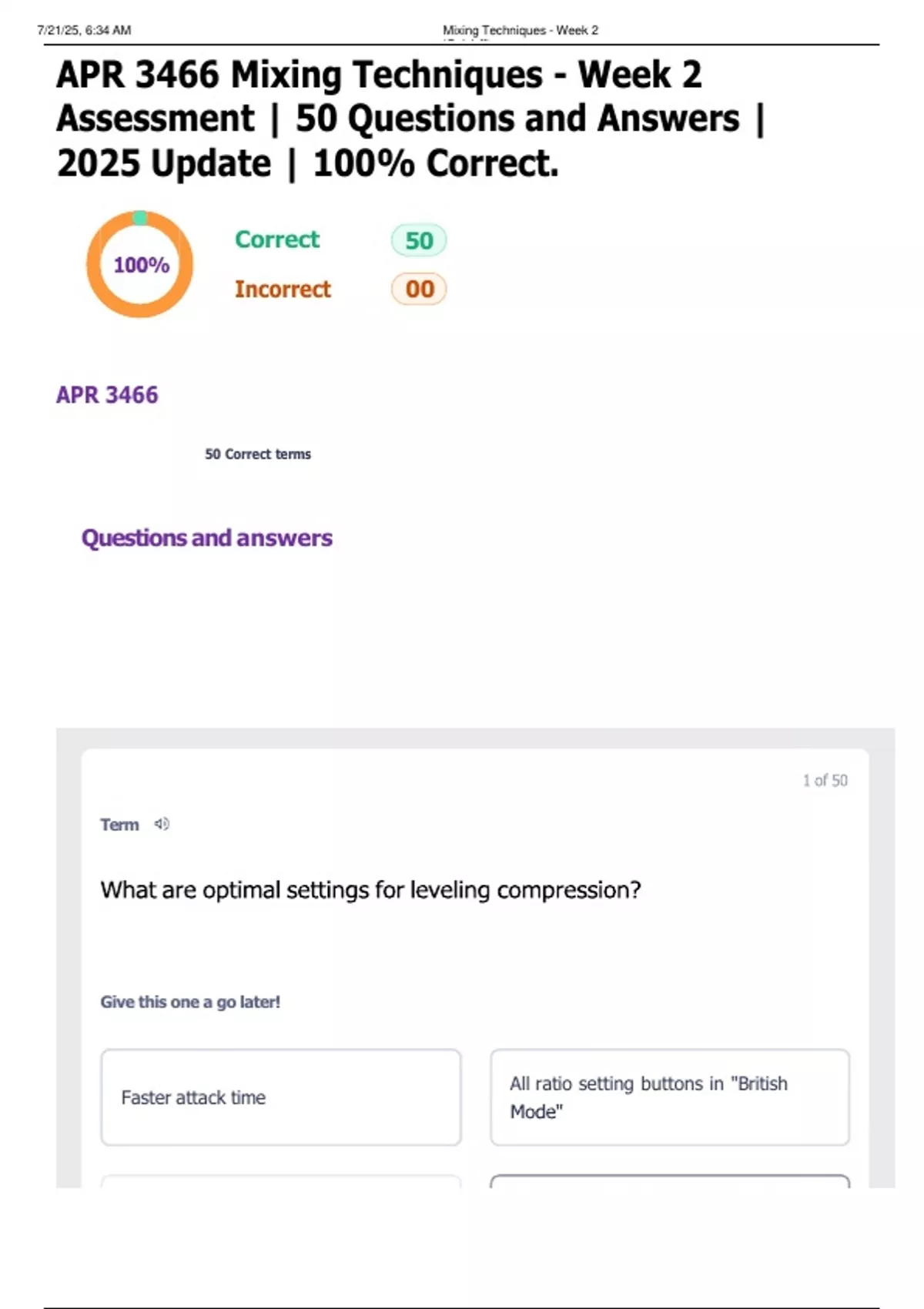Click the 100% progress donut chart
Viewport: 924px width, 1309px height.
(x=140, y=264)
